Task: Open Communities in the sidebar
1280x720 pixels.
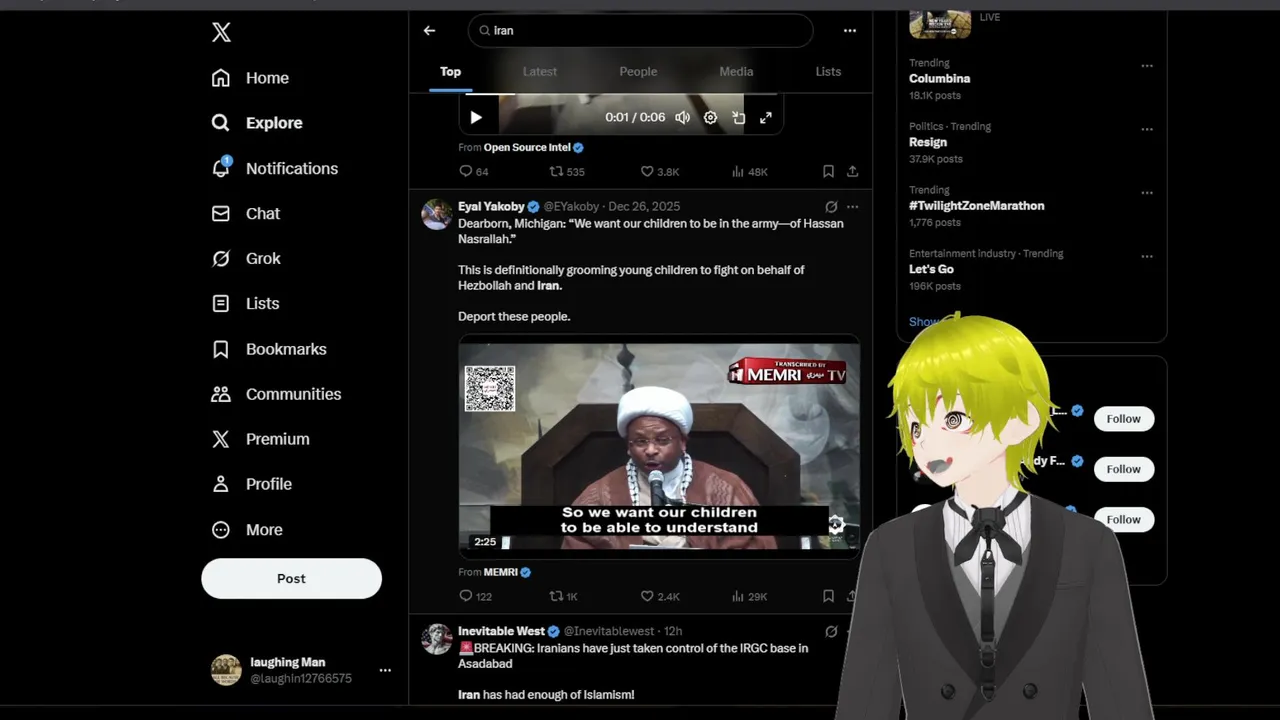Action: (x=276, y=394)
